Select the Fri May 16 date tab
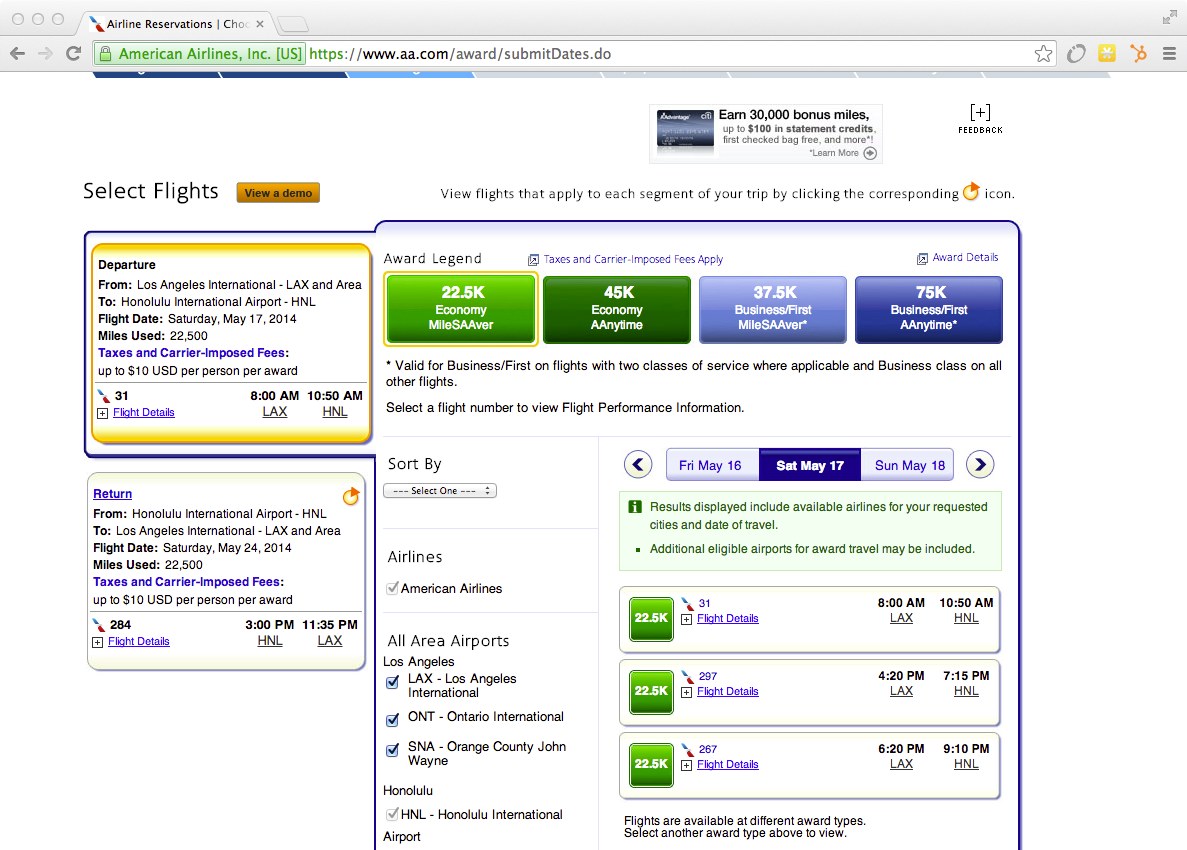 point(711,464)
